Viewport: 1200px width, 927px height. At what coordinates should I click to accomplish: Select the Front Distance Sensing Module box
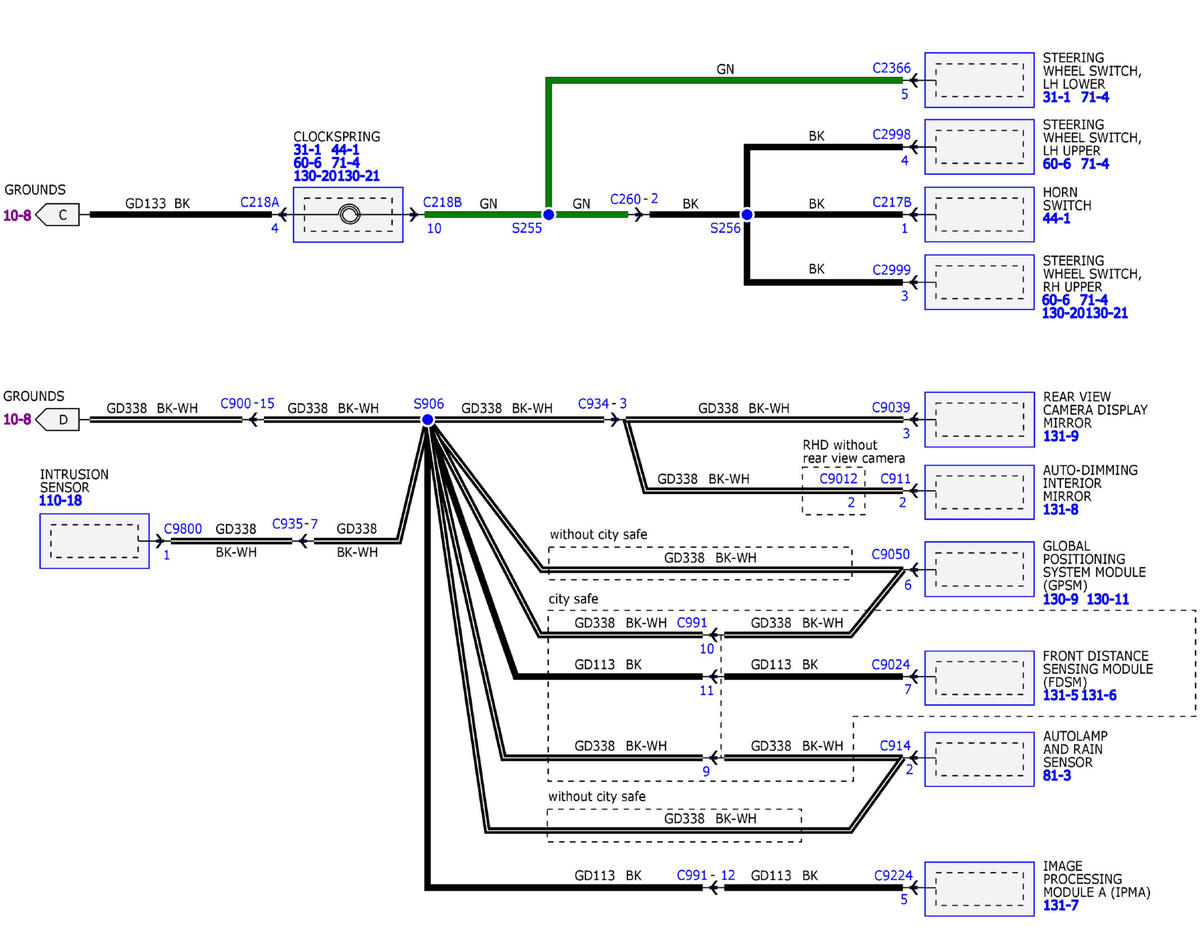click(x=979, y=677)
